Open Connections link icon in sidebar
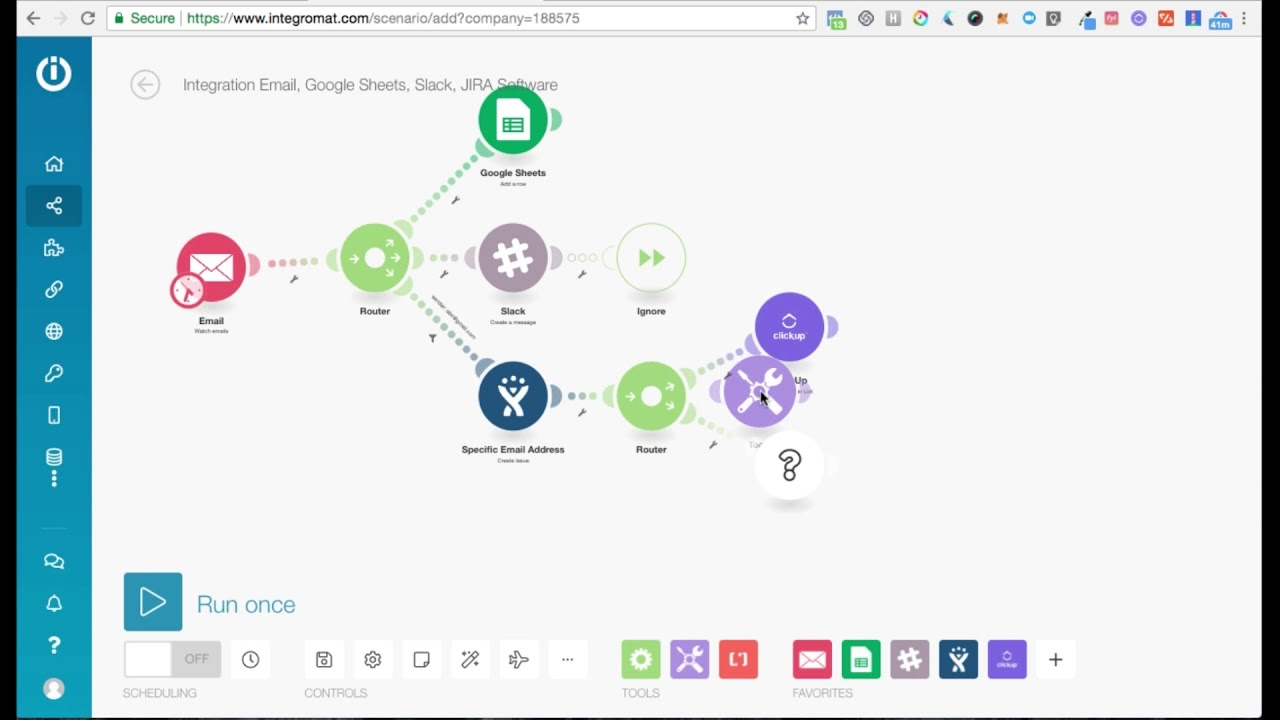1280x720 pixels. [54, 289]
